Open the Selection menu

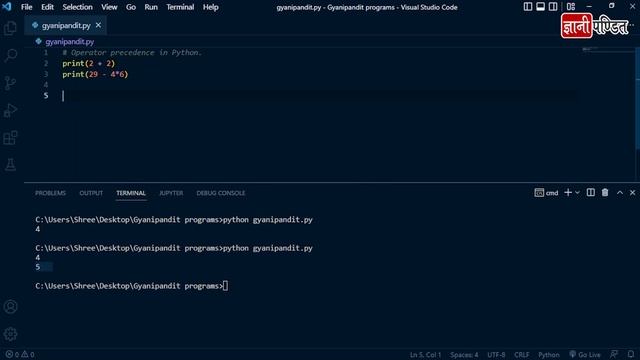pyautogui.click(x=77, y=7)
